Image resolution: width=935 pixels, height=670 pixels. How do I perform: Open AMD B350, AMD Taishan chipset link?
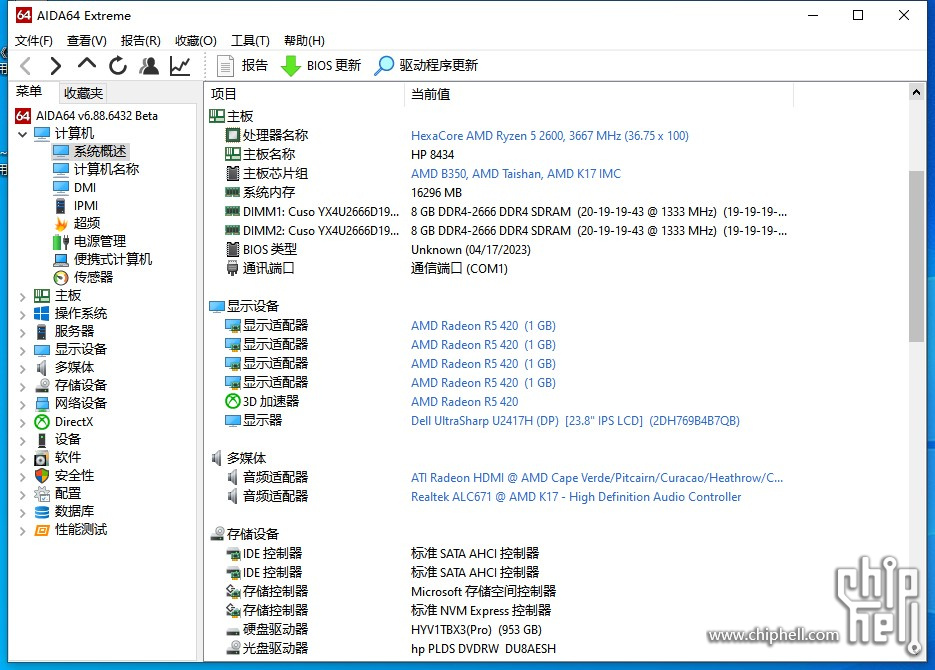[515, 174]
